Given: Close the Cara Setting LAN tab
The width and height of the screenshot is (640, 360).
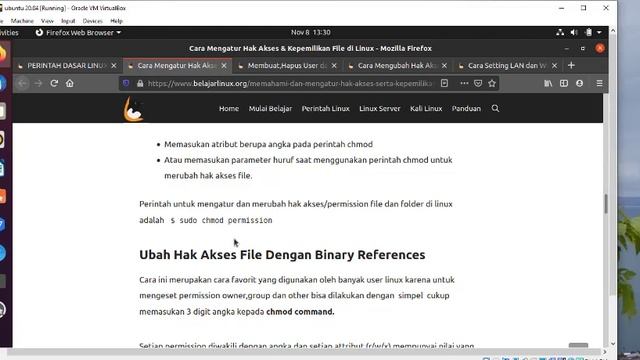Looking at the screenshot, I should [554, 65].
